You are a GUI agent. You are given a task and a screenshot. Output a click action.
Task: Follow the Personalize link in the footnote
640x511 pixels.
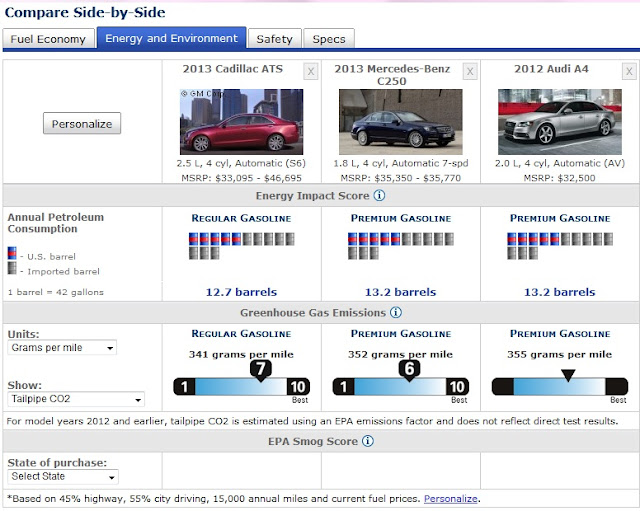point(451,499)
